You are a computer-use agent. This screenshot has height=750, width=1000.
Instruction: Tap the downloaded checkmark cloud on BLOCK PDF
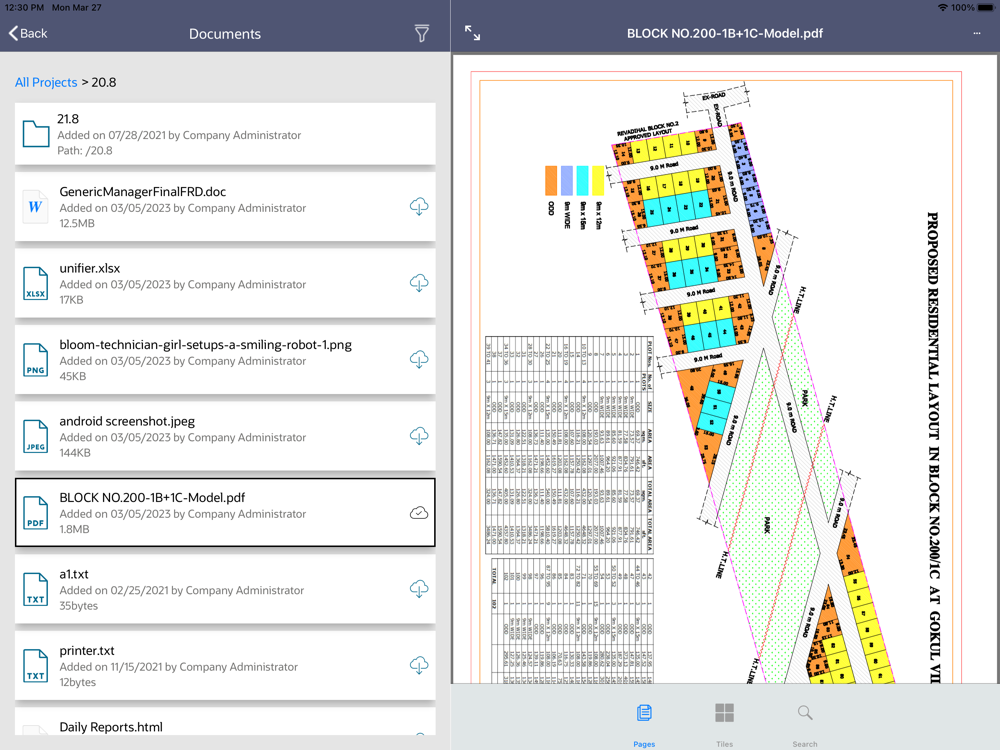click(x=419, y=513)
